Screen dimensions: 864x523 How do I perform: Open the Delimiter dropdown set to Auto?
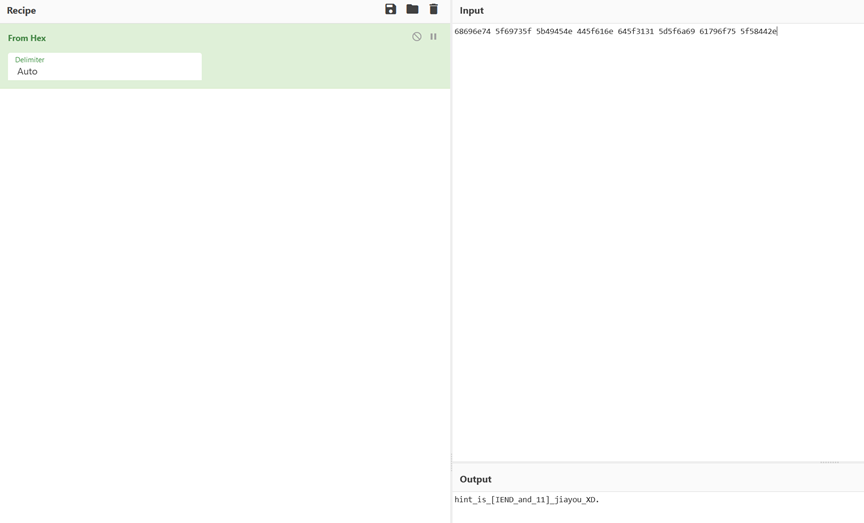click(105, 67)
